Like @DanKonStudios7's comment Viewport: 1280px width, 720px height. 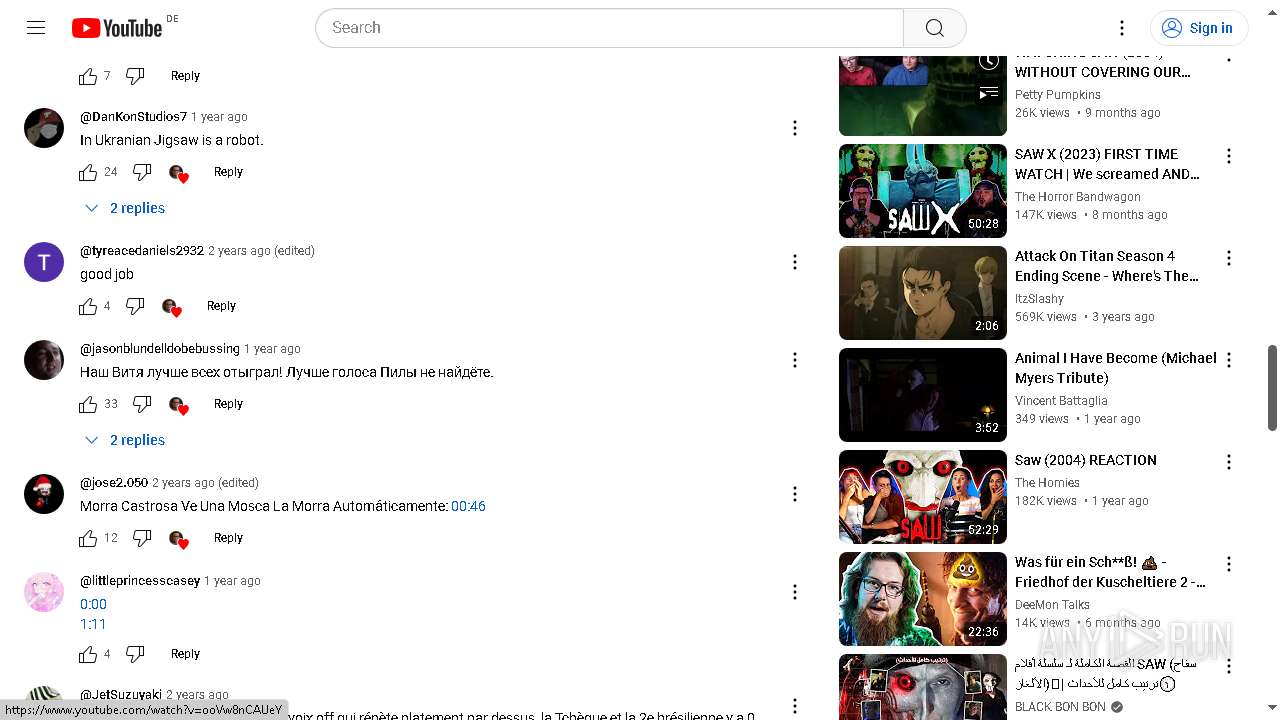(x=88, y=172)
